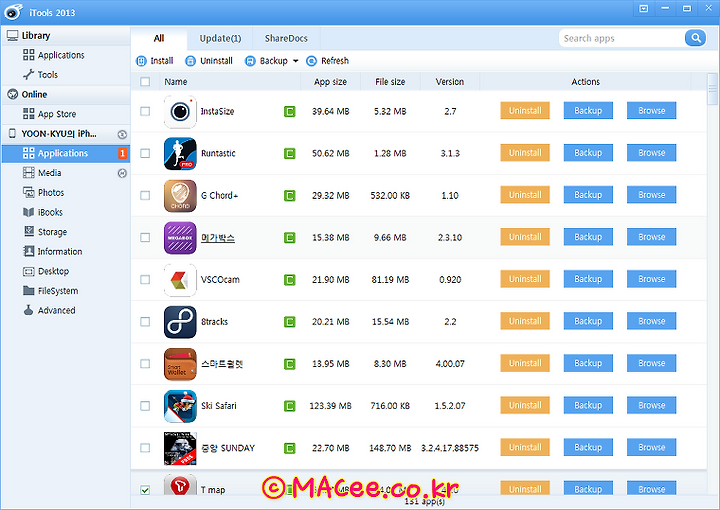Open iBooks in the sidebar
The width and height of the screenshot is (720, 510).
pyautogui.click(x=66, y=213)
